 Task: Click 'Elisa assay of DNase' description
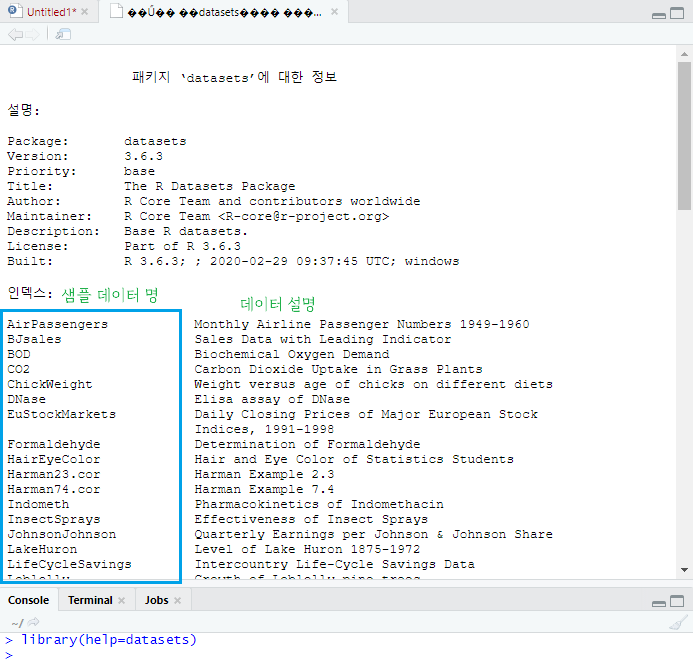click(x=272, y=400)
